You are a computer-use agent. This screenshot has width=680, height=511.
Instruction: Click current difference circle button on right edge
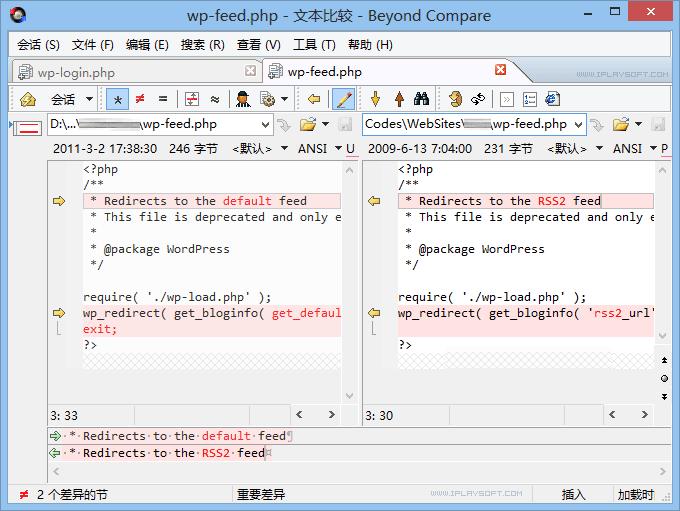point(664,379)
